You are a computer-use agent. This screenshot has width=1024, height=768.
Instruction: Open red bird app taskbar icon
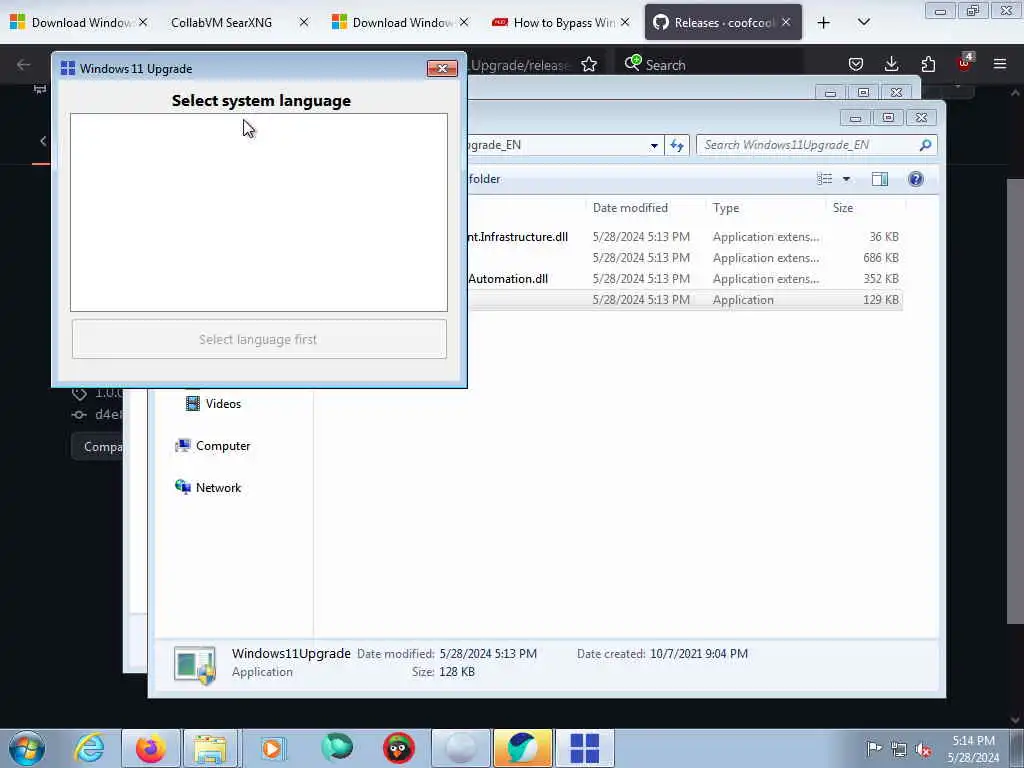[x=398, y=748]
